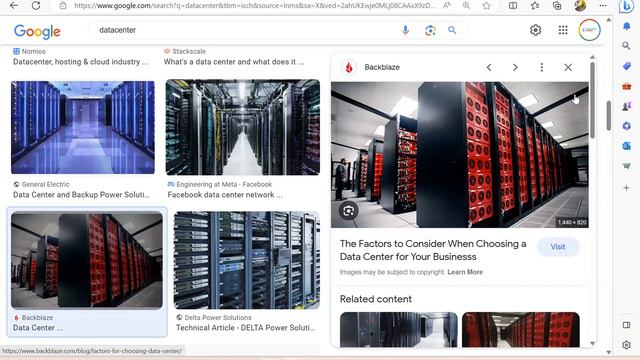This screenshot has height=360, width=640.
Task: Open Google quick settings gear
Action: click(536, 30)
